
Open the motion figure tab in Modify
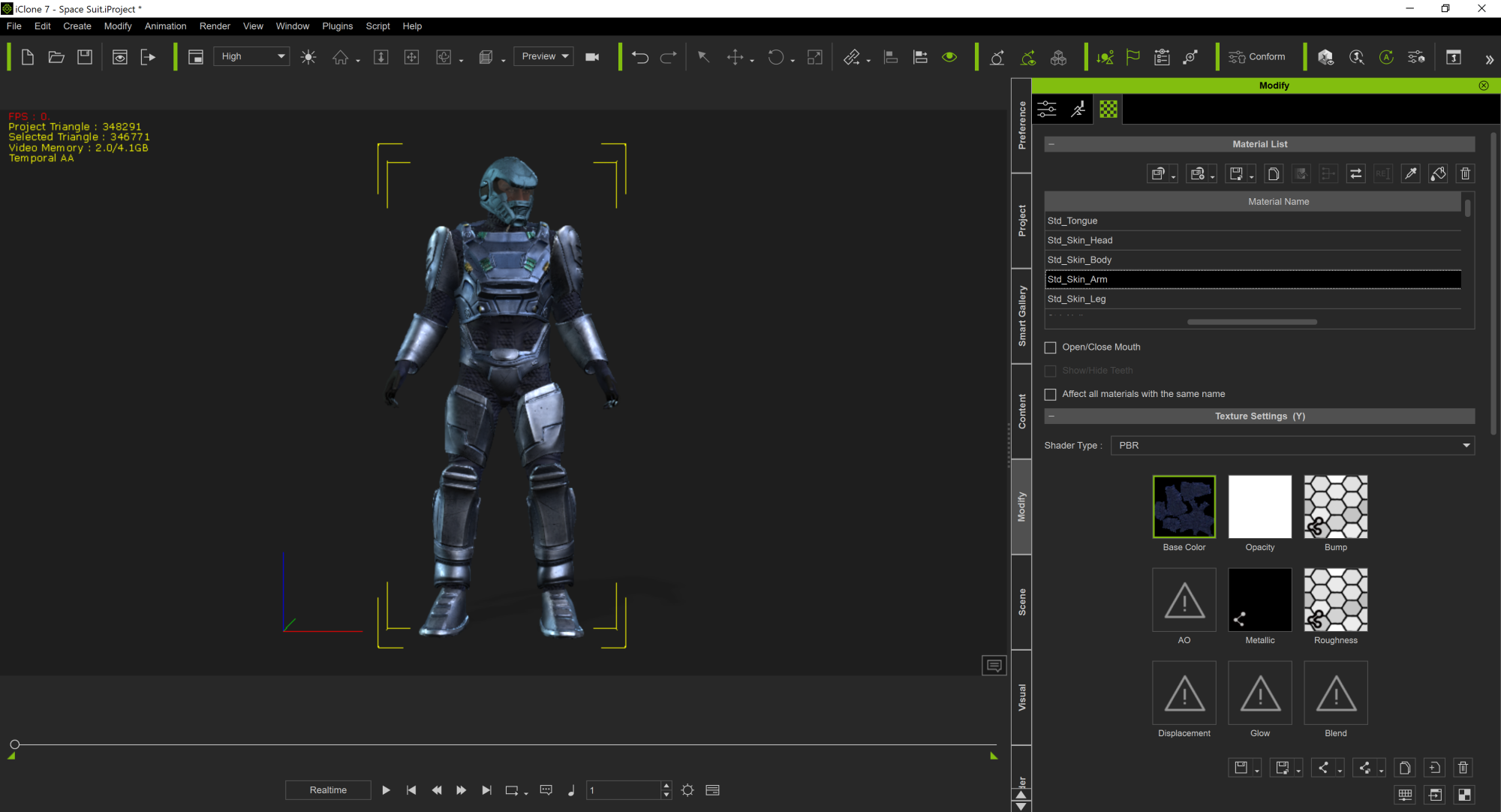(1078, 110)
